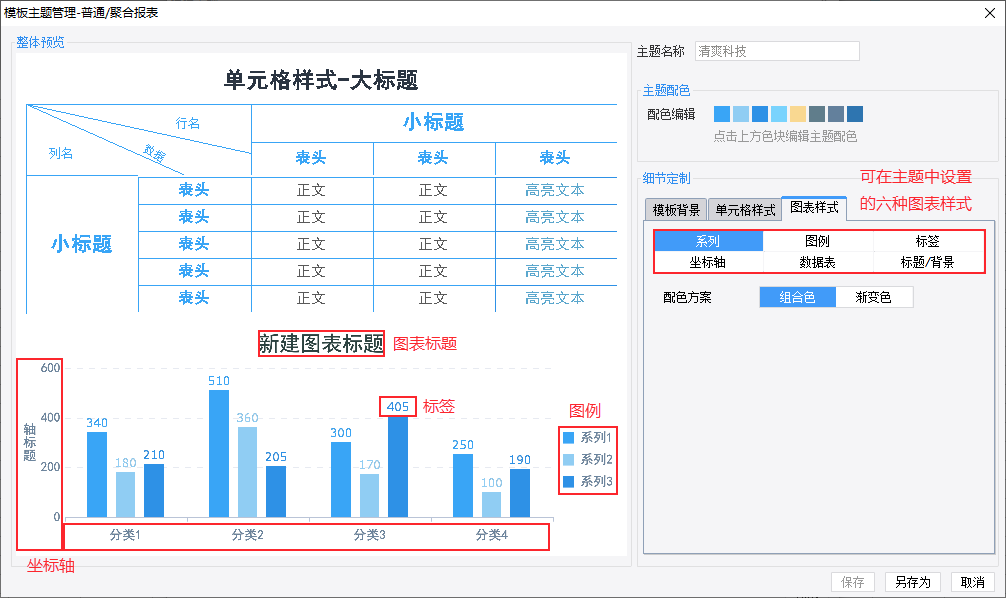Click the first blue theme color block
This screenshot has height=598, width=1006.
(x=722, y=114)
